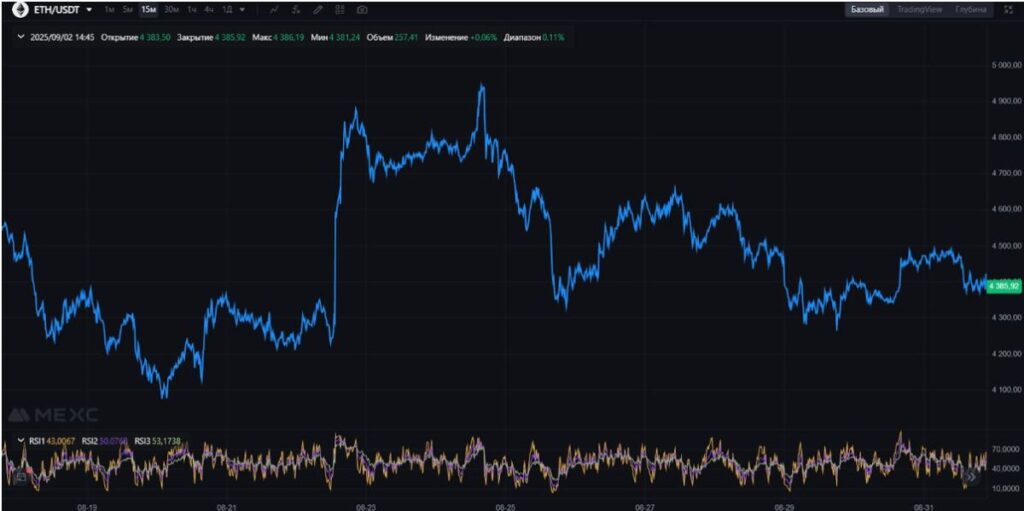Click the Закрытие 4 385,92 value

pyautogui.click(x=212, y=38)
